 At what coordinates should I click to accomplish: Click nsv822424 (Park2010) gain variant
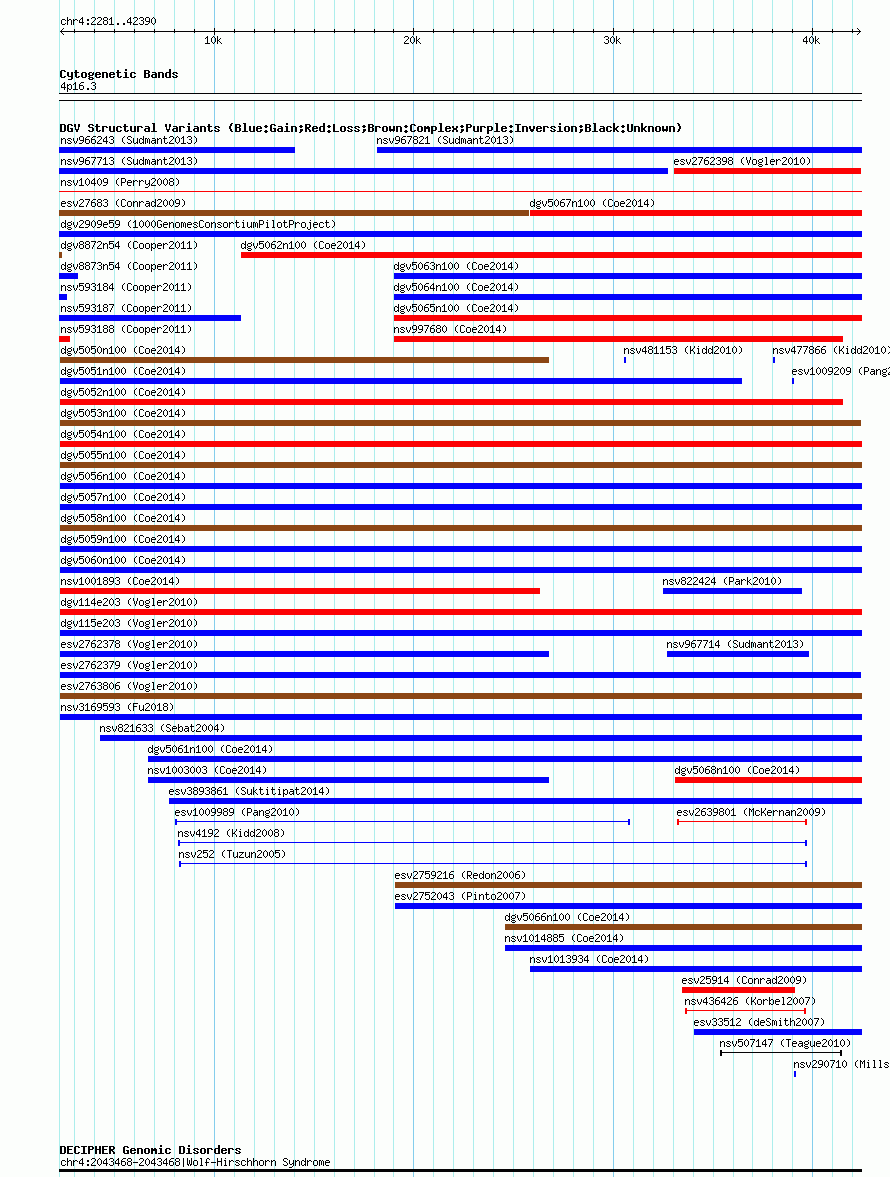point(732,592)
